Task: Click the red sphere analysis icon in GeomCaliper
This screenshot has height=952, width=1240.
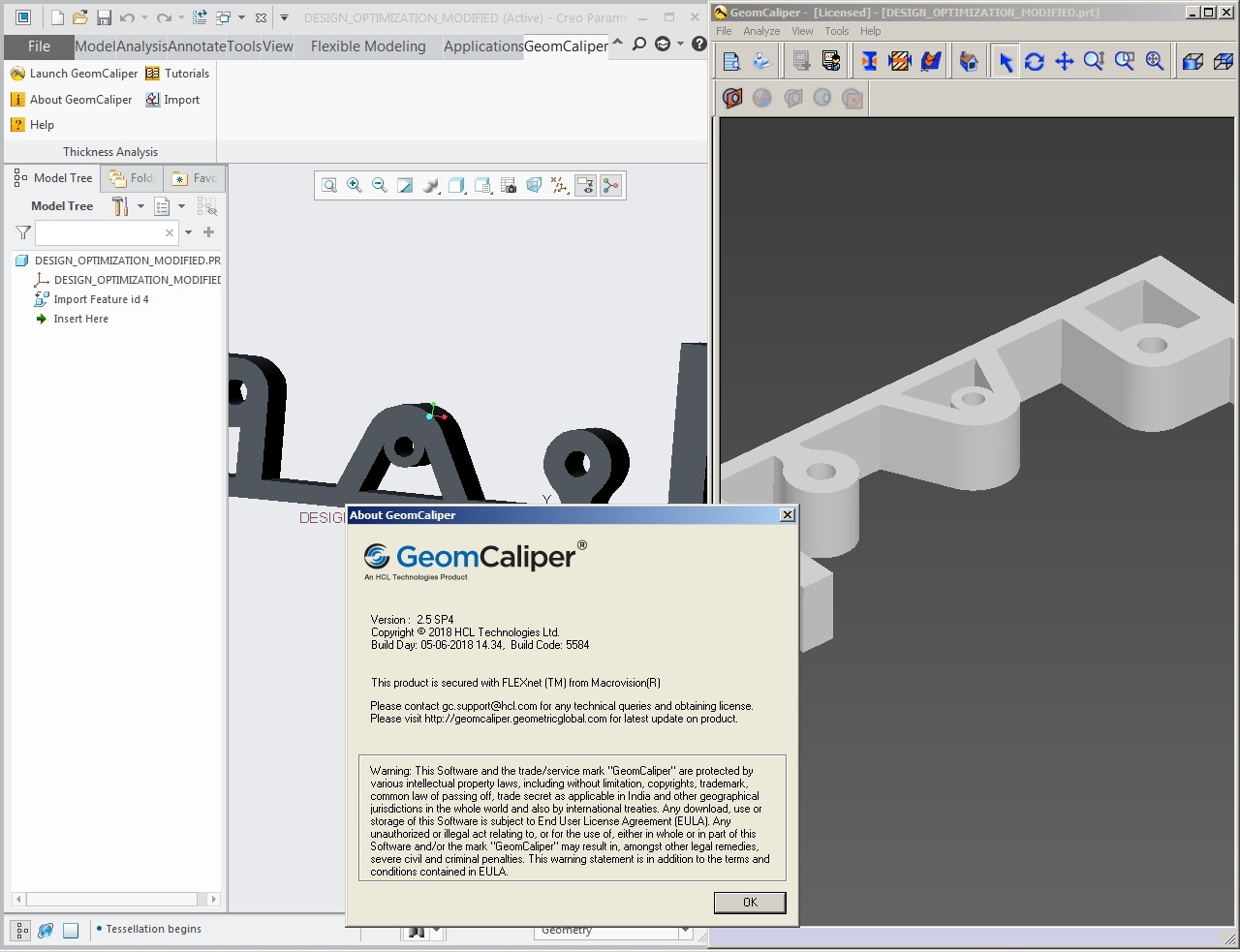Action: [x=732, y=98]
